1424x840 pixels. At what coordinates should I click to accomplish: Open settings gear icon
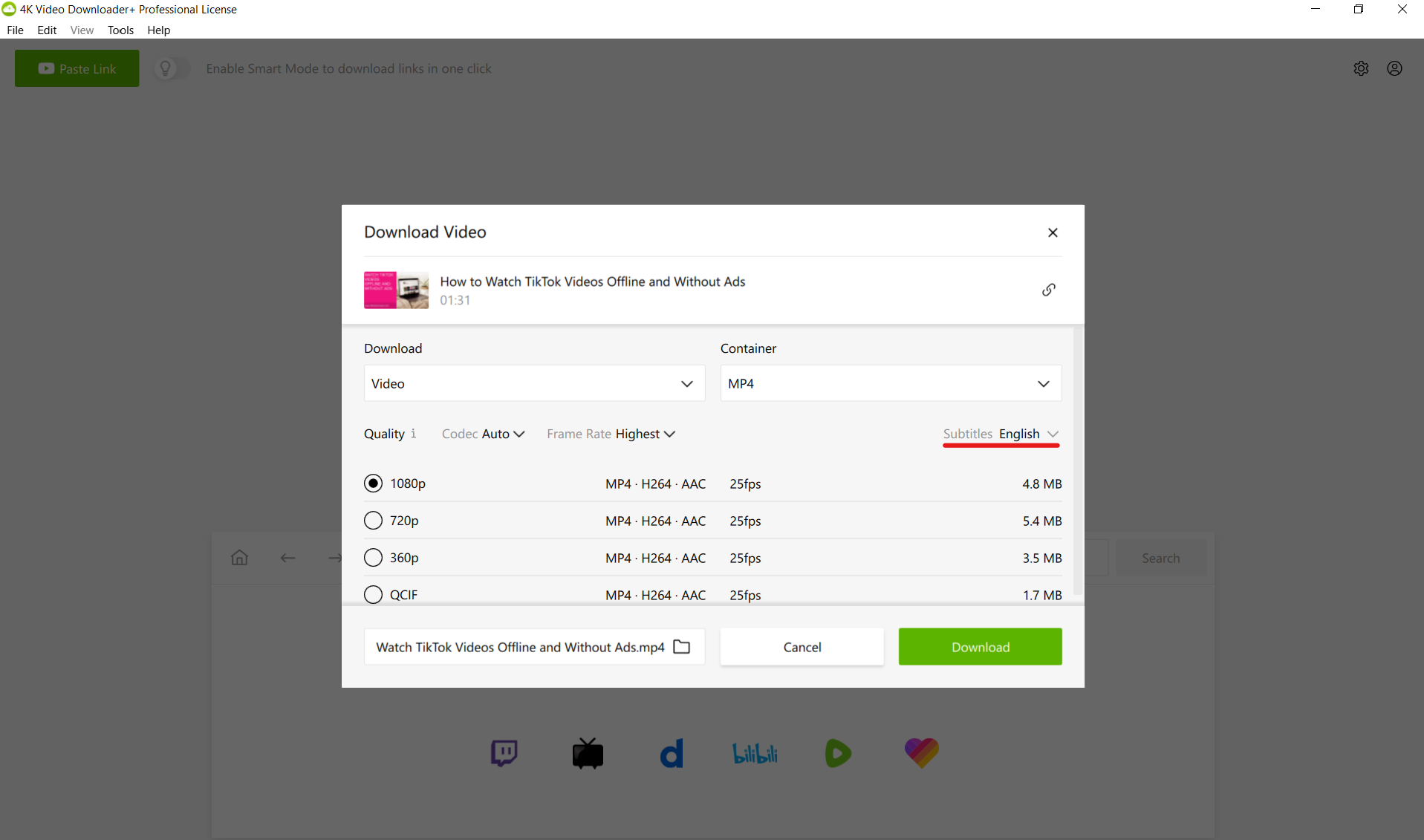click(x=1361, y=68)
